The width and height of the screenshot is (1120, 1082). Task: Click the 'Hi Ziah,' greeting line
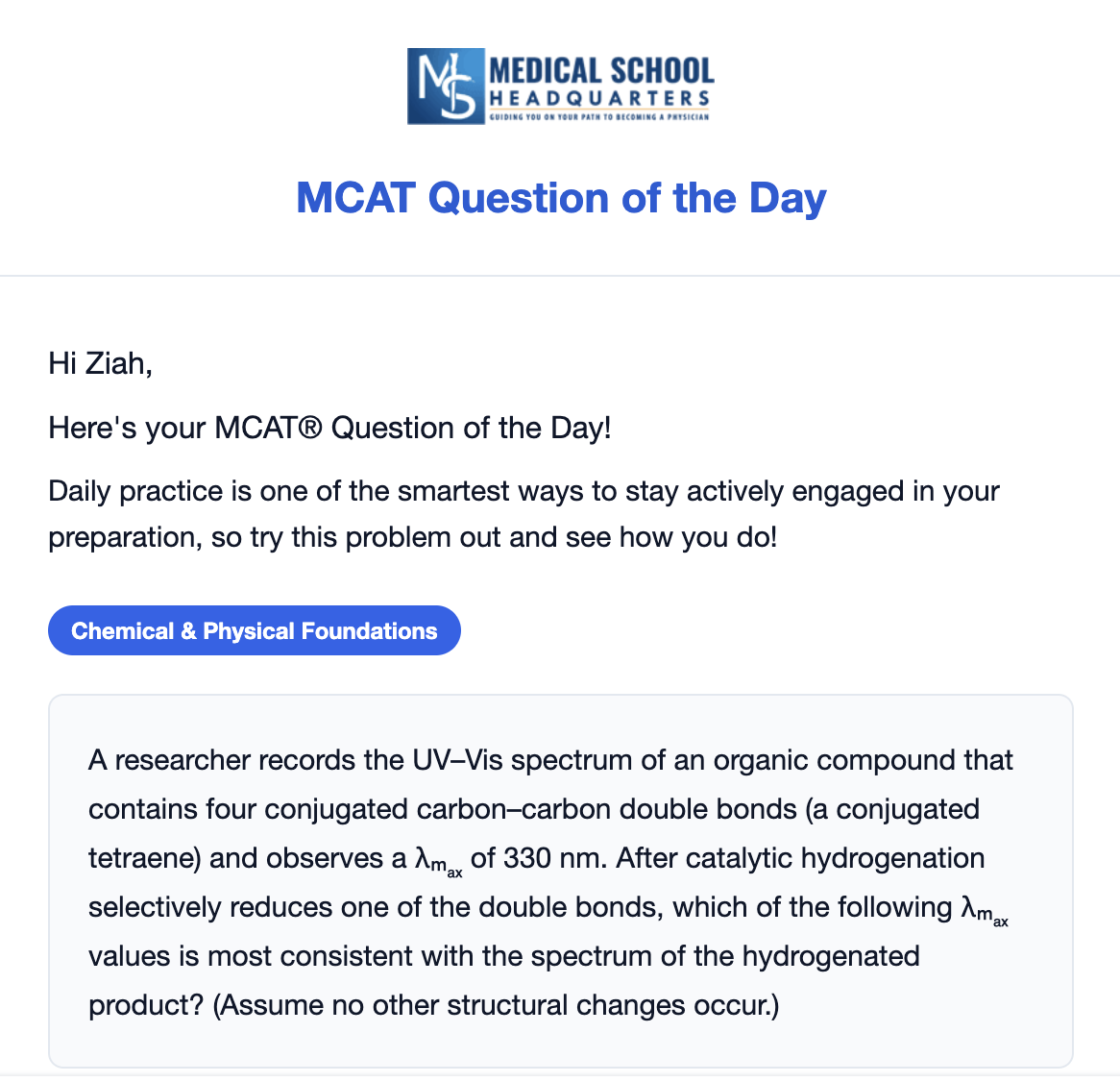pyautogui.click(x=100, y=364)
